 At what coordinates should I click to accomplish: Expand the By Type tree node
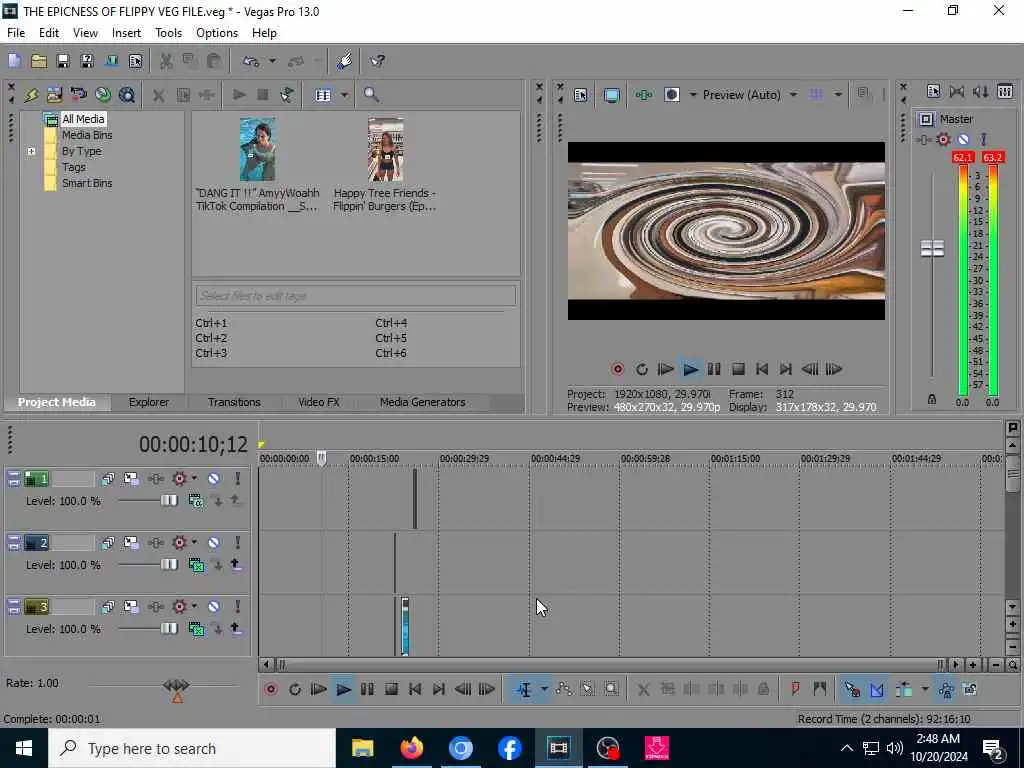(x=31, y=152)
